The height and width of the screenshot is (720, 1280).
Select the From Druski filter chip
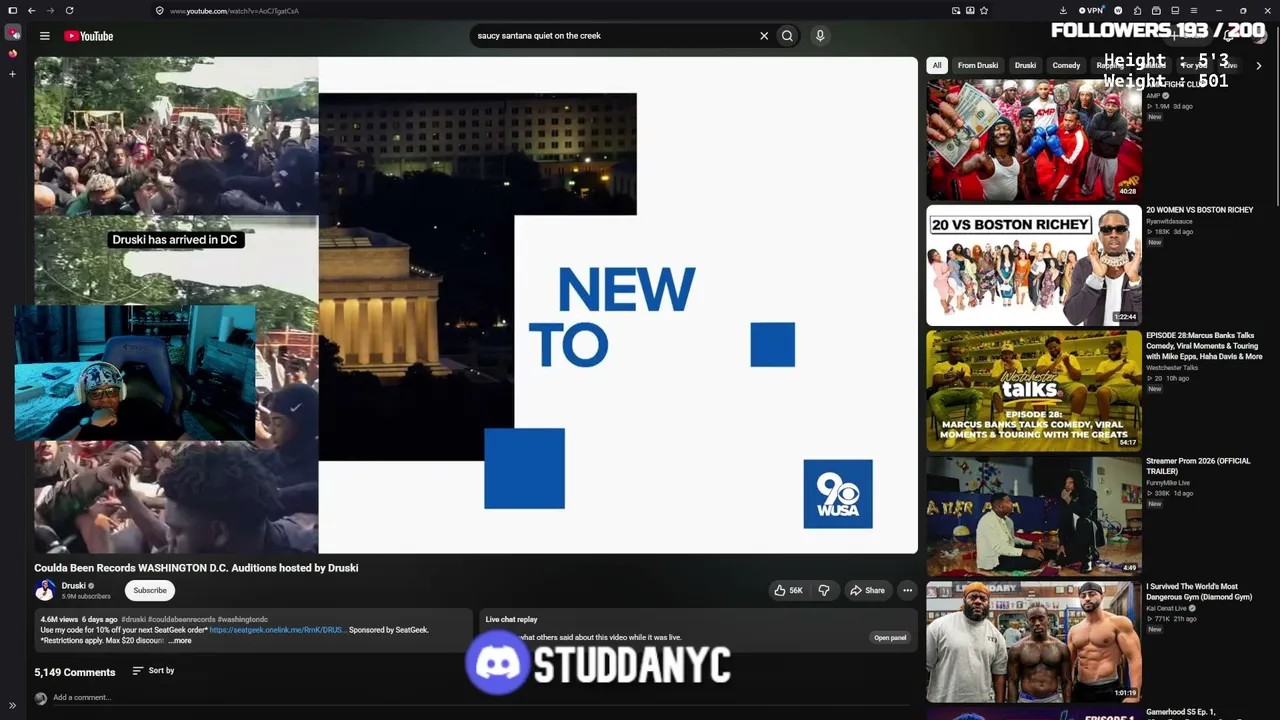[x=978, y=66]
